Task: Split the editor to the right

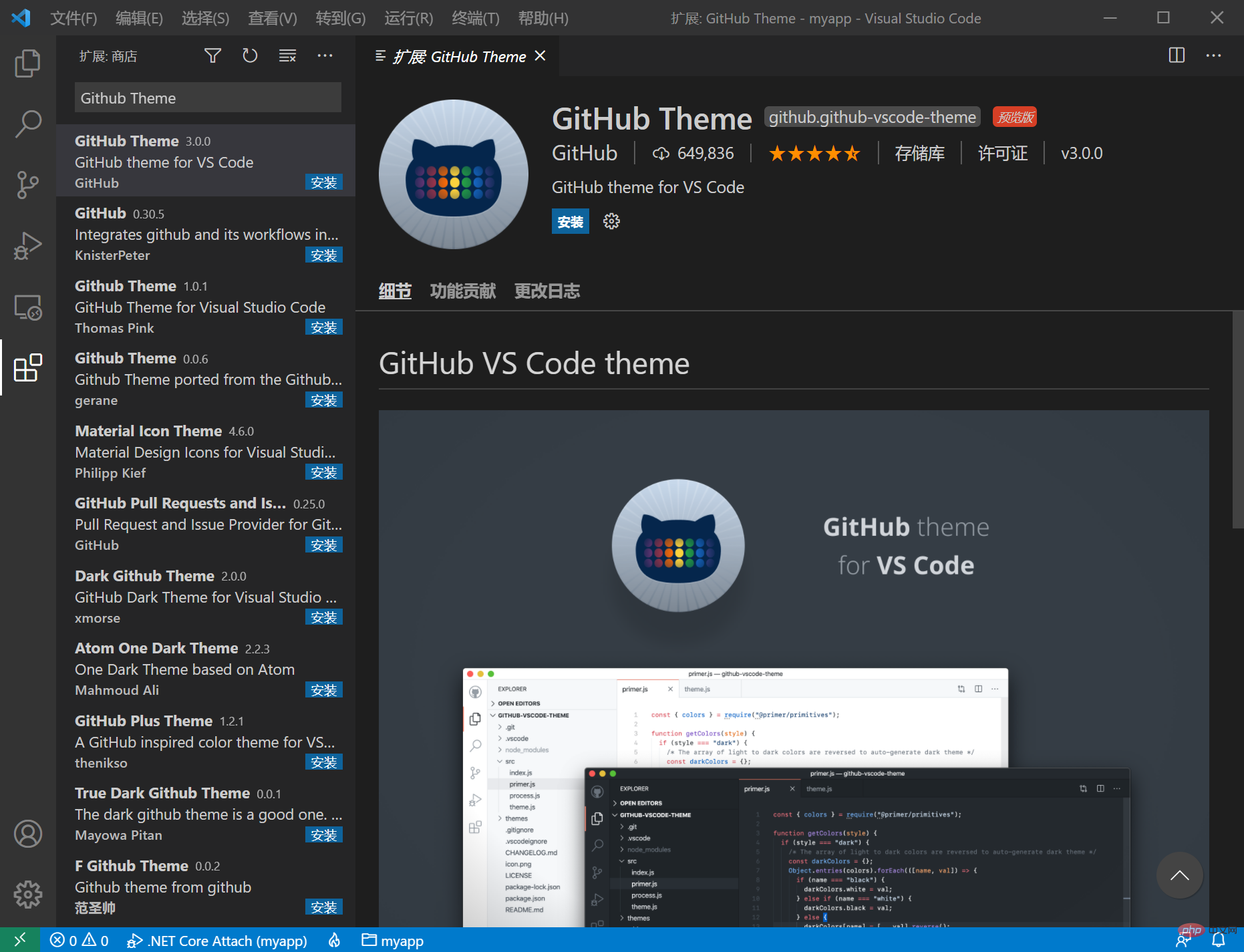Action: [1177, 55]
